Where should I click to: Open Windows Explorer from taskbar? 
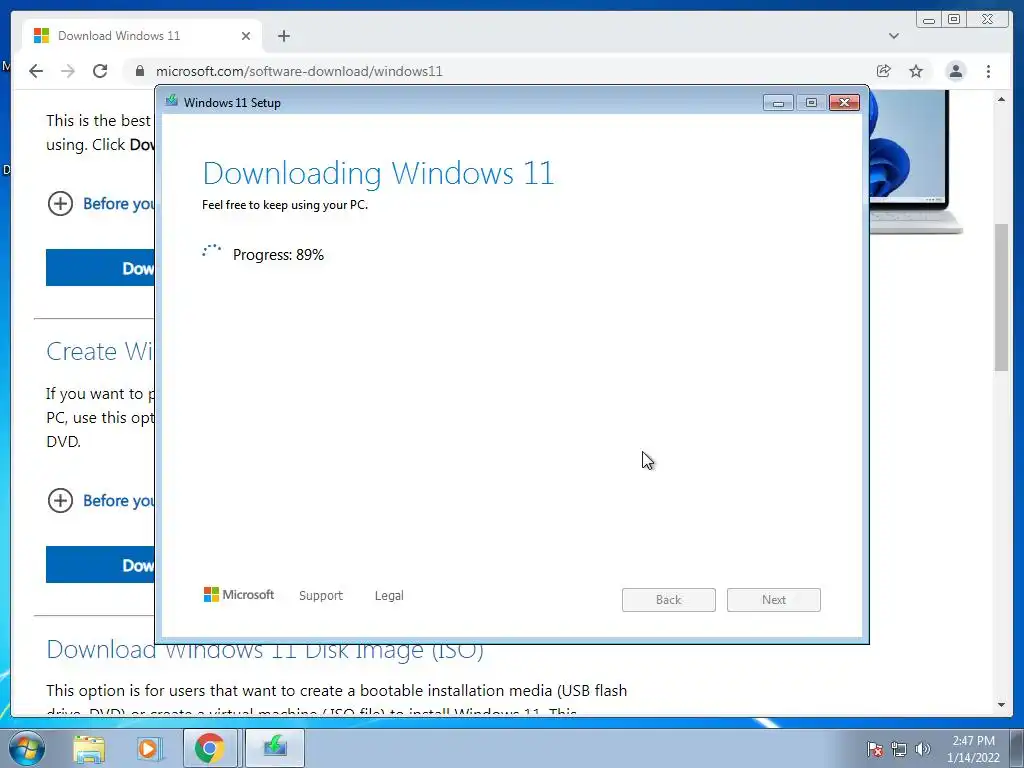89,748
